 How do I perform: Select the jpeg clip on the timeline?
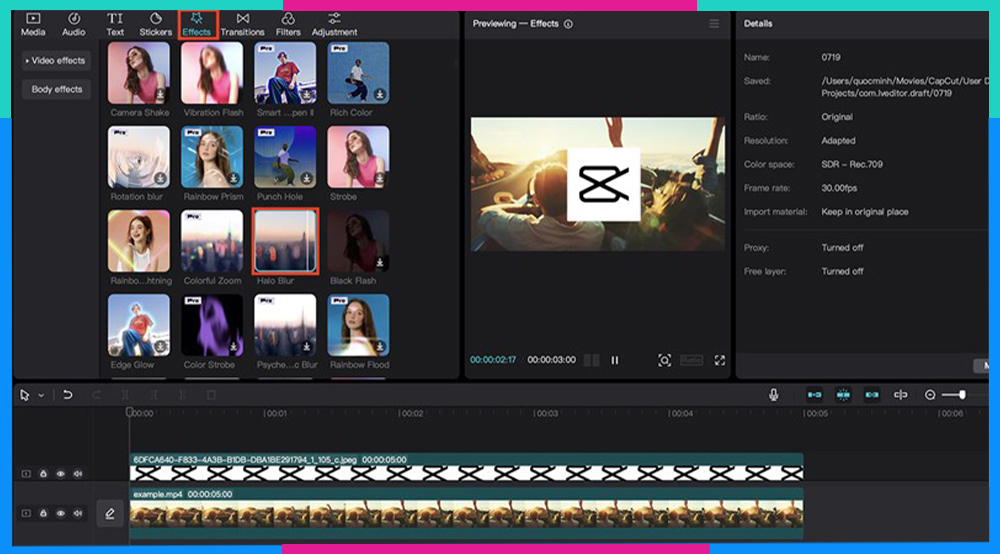click(x=466, y=467)
